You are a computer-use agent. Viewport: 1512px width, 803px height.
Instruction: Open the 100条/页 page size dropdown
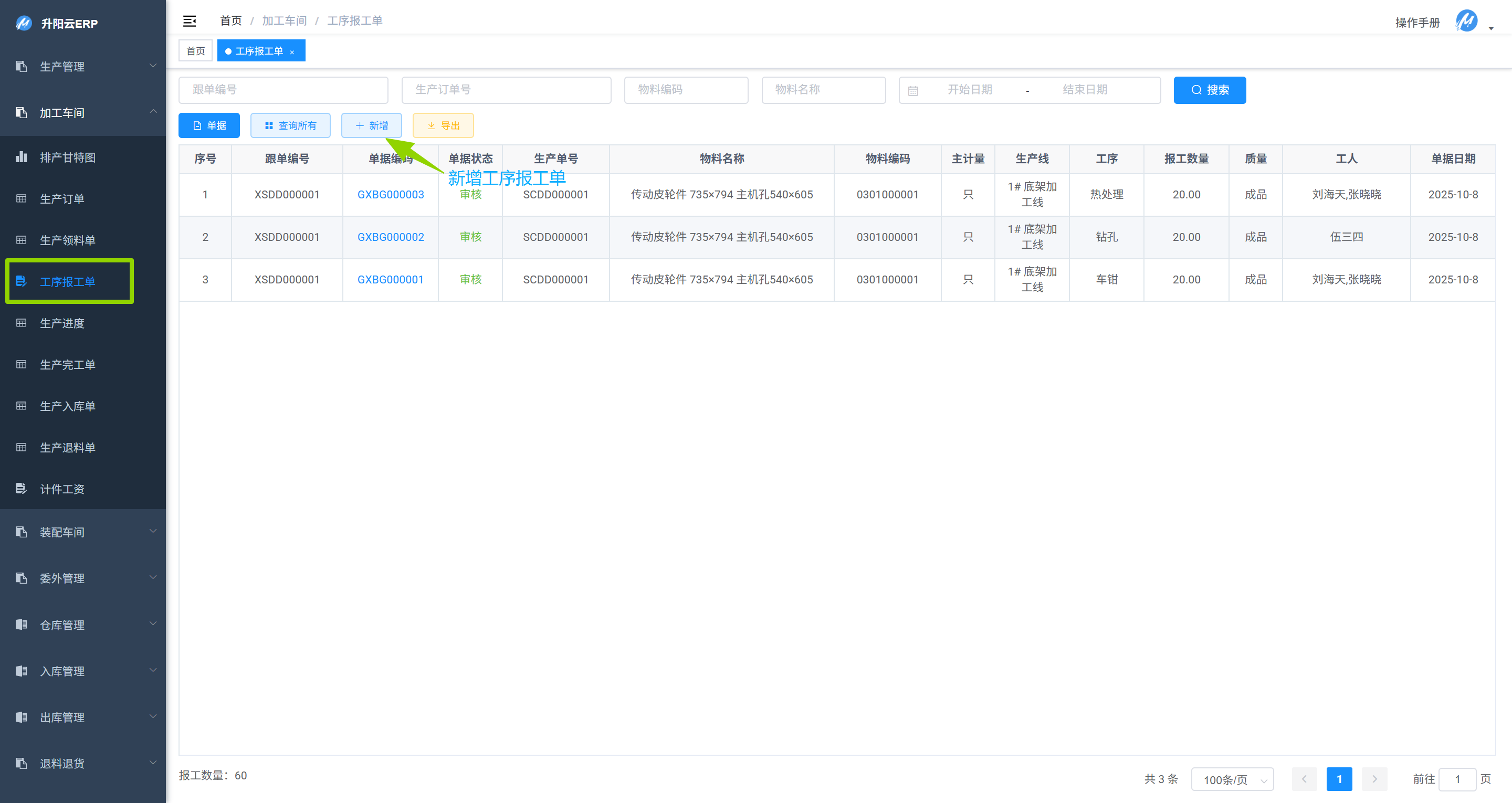[1232, 779]
